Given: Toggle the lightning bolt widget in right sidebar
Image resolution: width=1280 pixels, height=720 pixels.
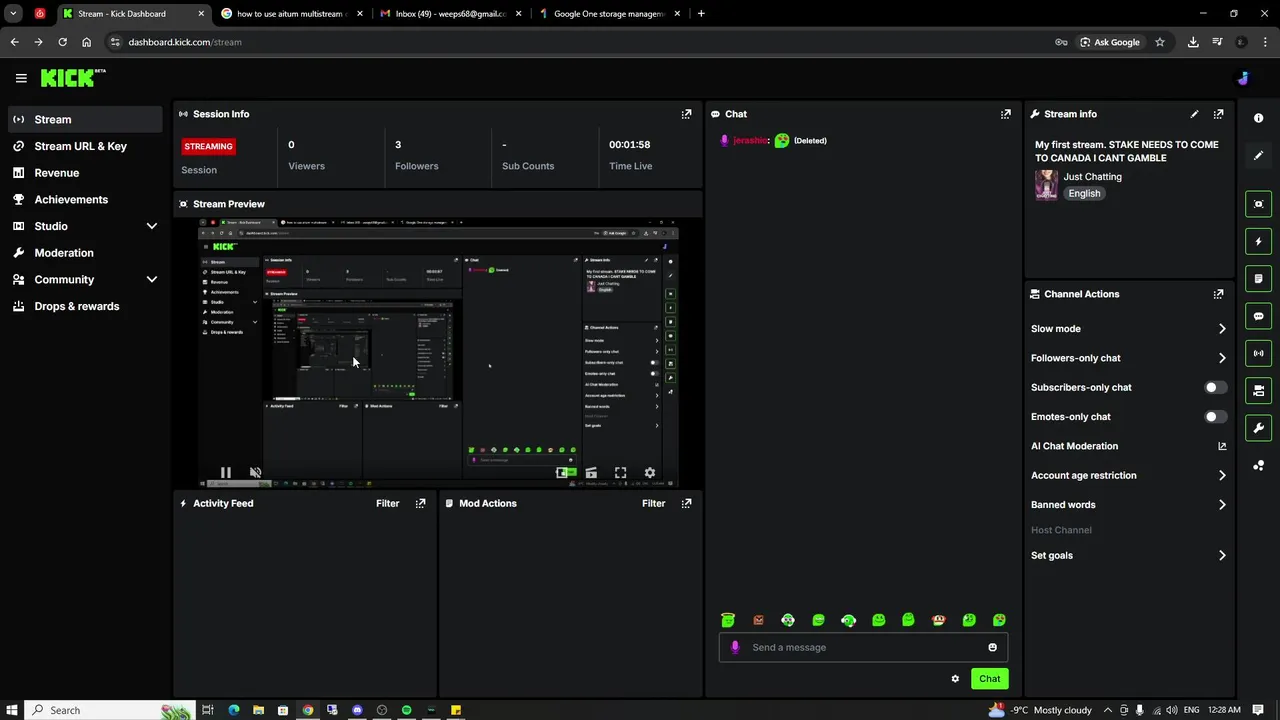Looking at the screenshot, I should [x=1259, y=241].
